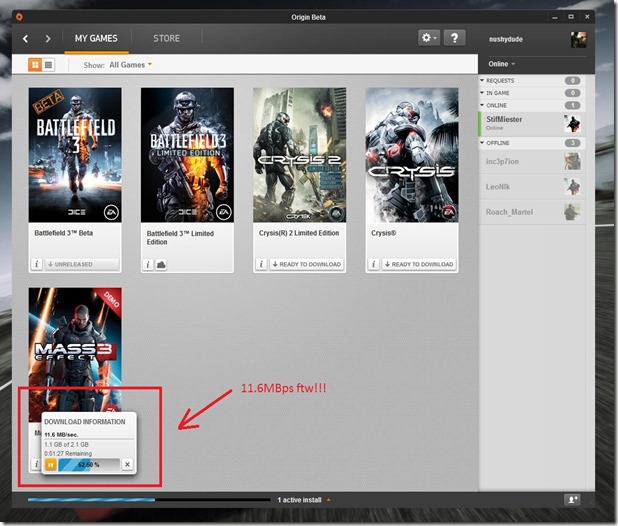Image resolution: width=618 pixels, height=526 pixels.
Task: Click READY TO DOWNLOAD for Crysis 2
Action: click(307, 264)
